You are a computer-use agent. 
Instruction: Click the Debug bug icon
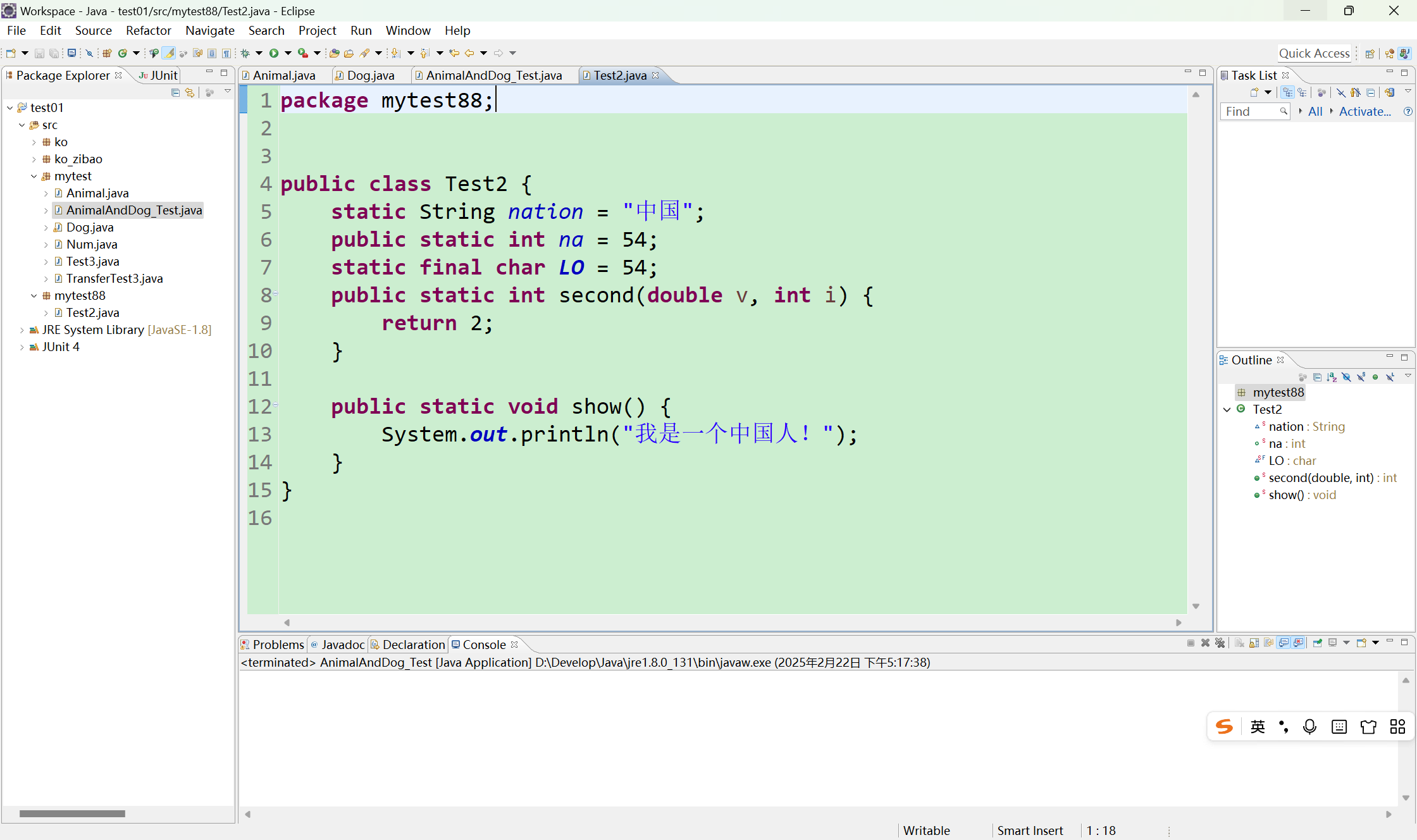(x=245, y=53)
